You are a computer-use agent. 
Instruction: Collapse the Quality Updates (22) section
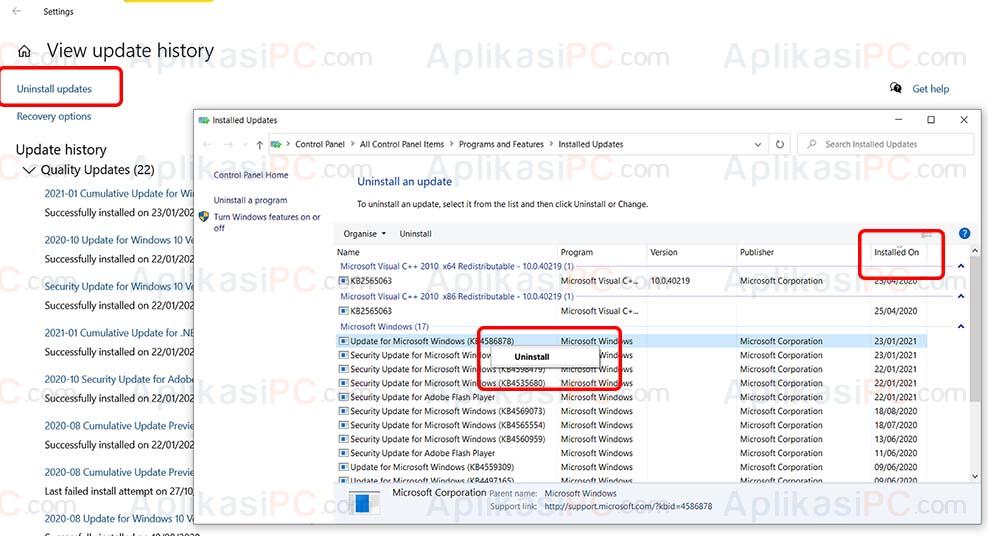coord(28,170)
